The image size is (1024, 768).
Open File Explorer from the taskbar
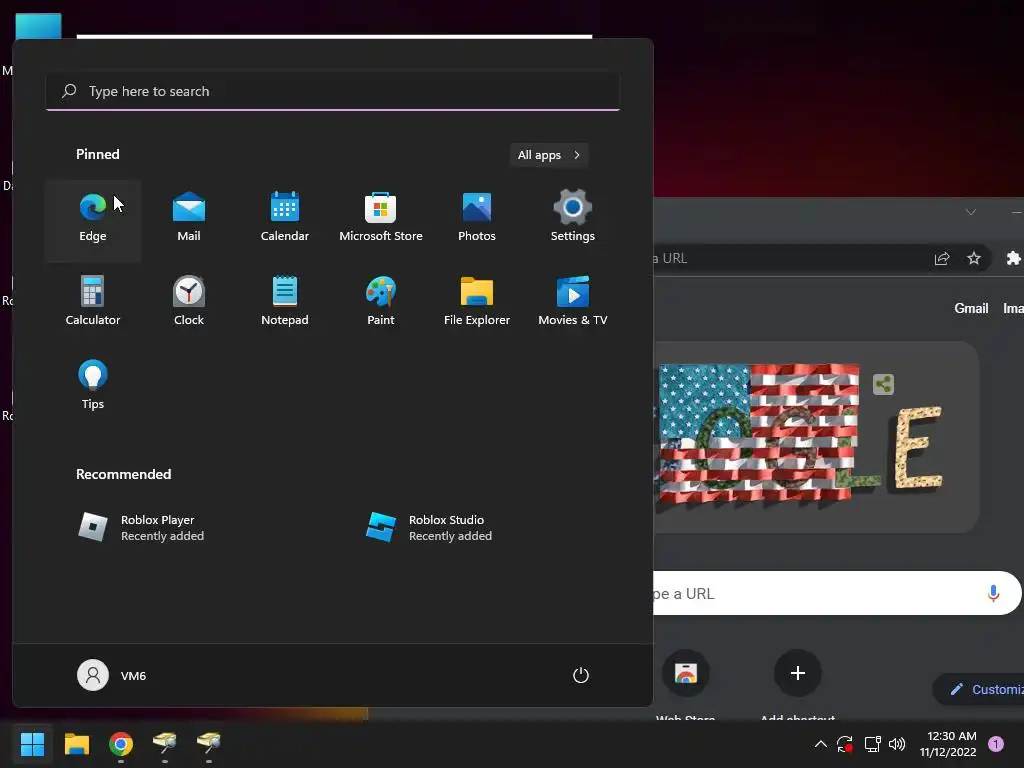tap(76, 744)
